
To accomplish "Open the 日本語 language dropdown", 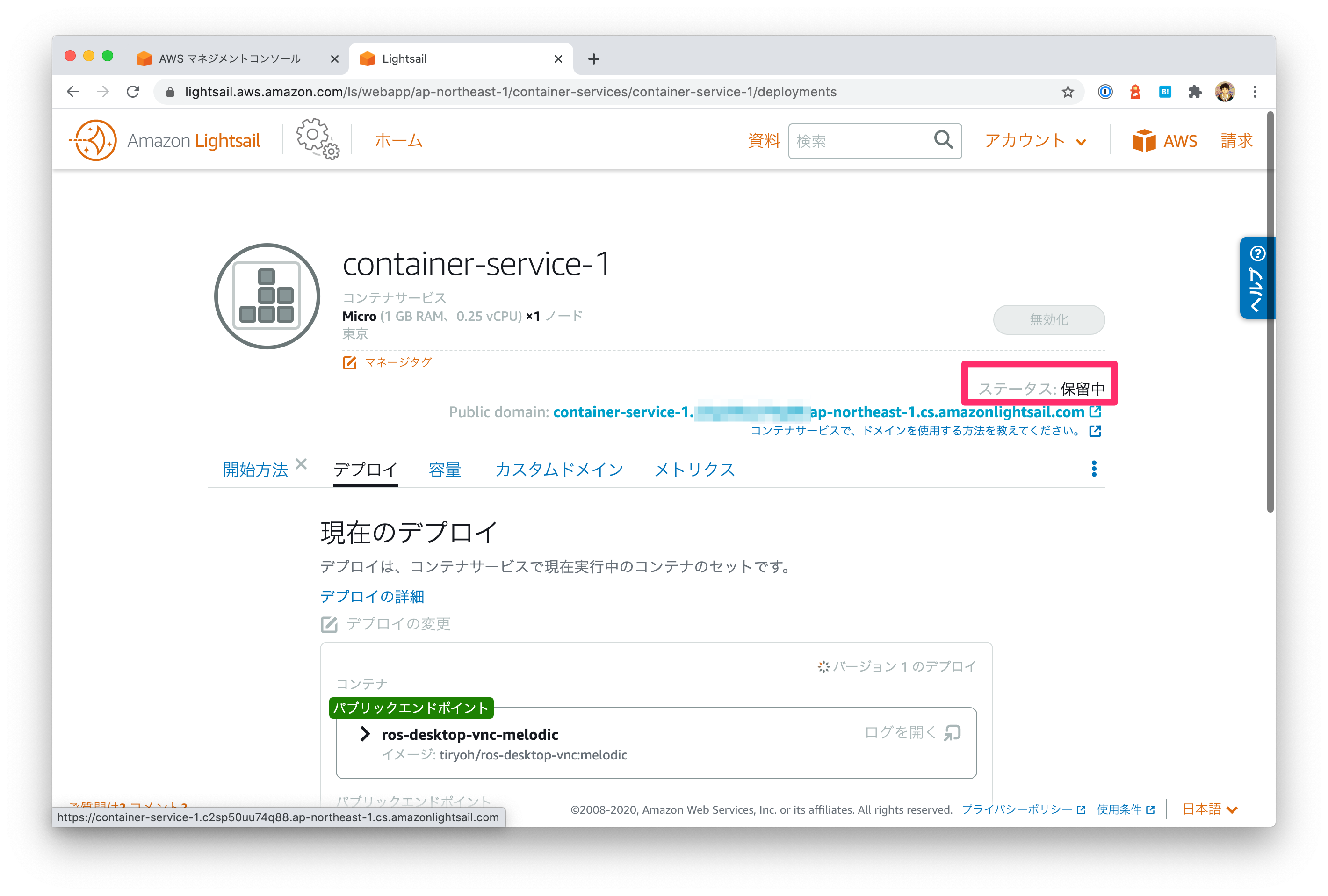I will (x=1210, y=809).
